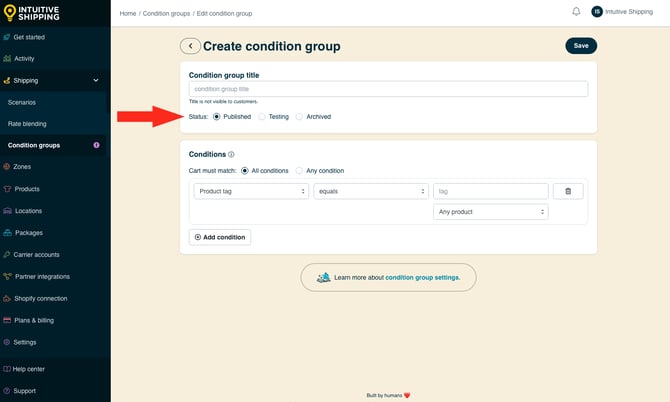Open Rate blending in sidebar
Screen dimensions: 670x402
(x=27, y=124)
